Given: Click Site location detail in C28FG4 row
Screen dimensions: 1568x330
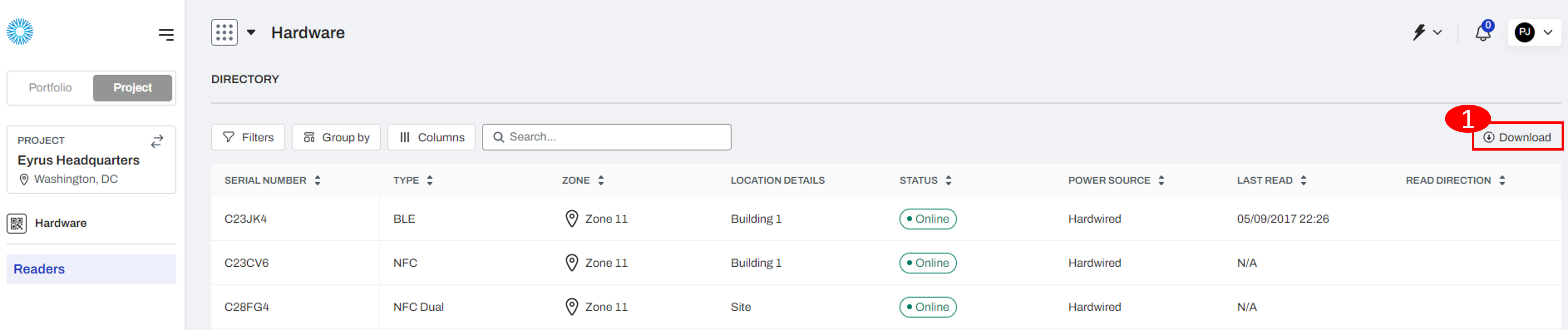Looking at the screenshot, I should pos(740,307).
